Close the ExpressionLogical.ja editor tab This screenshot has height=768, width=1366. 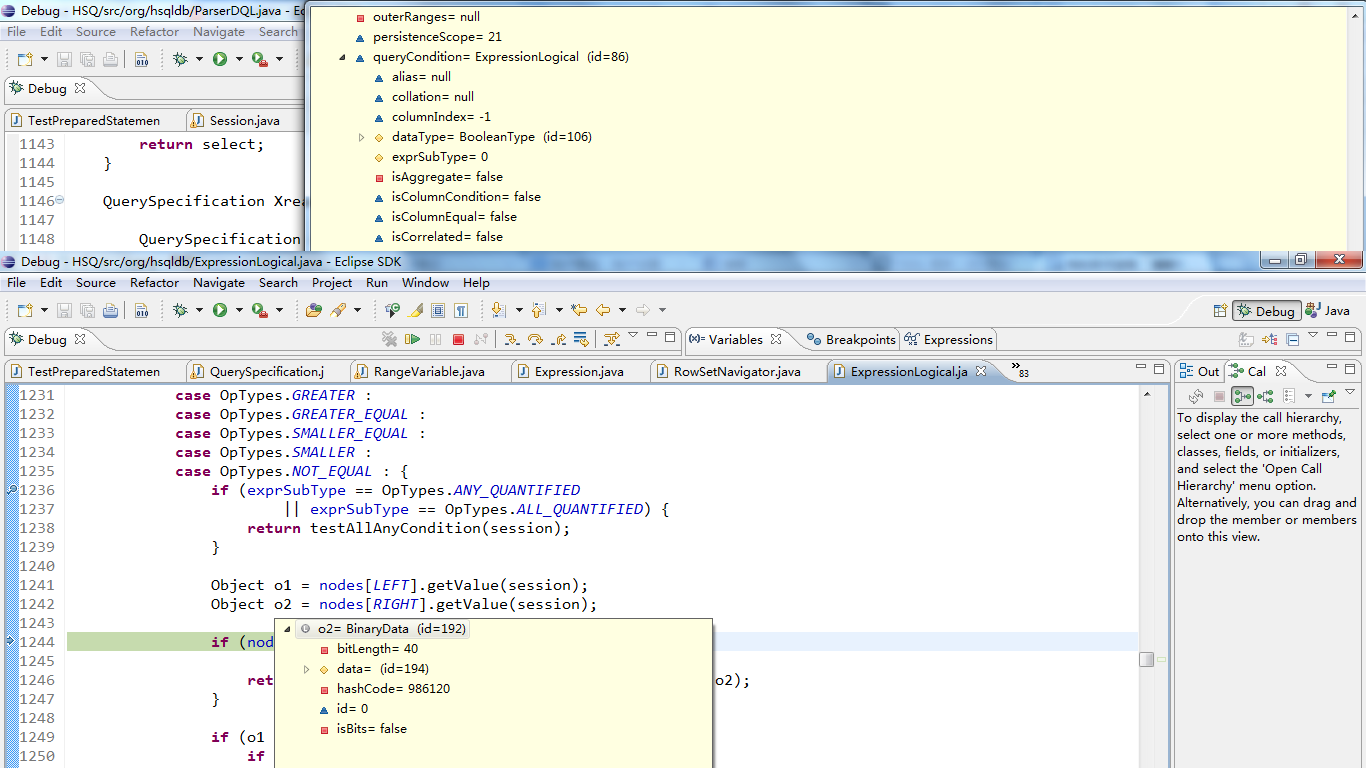click(981, 371)
